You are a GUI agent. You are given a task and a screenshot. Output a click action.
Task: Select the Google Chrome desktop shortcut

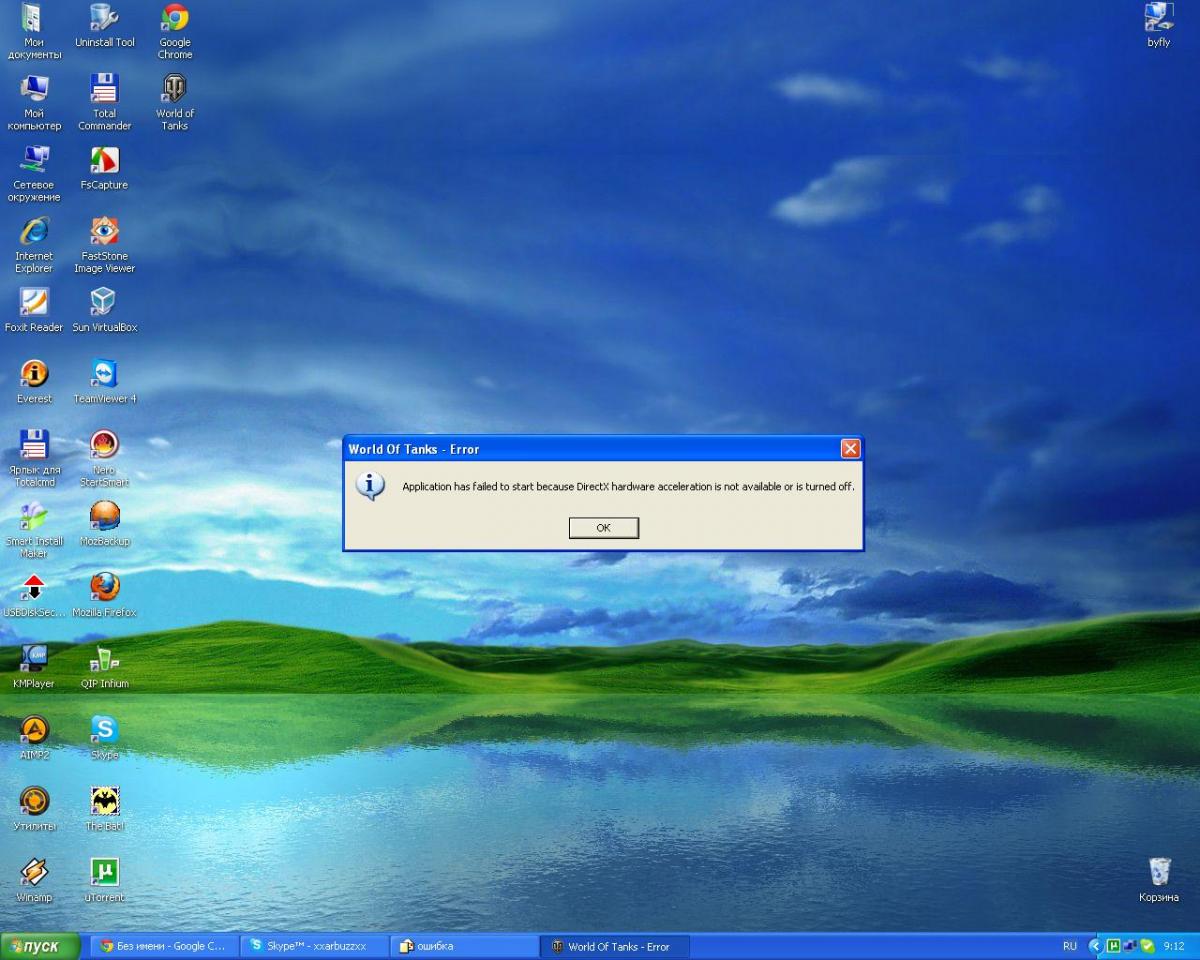[175, 31]
